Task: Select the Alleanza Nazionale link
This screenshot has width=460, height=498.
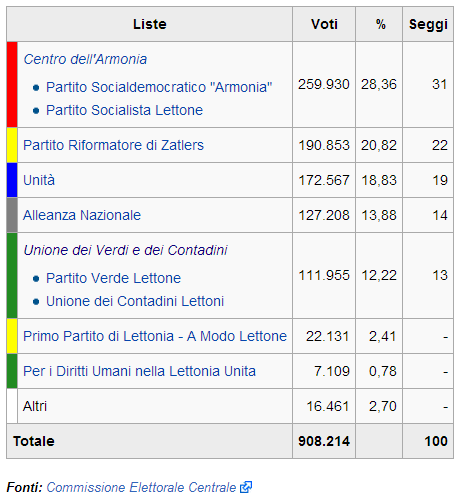Action: pos(82,215)
